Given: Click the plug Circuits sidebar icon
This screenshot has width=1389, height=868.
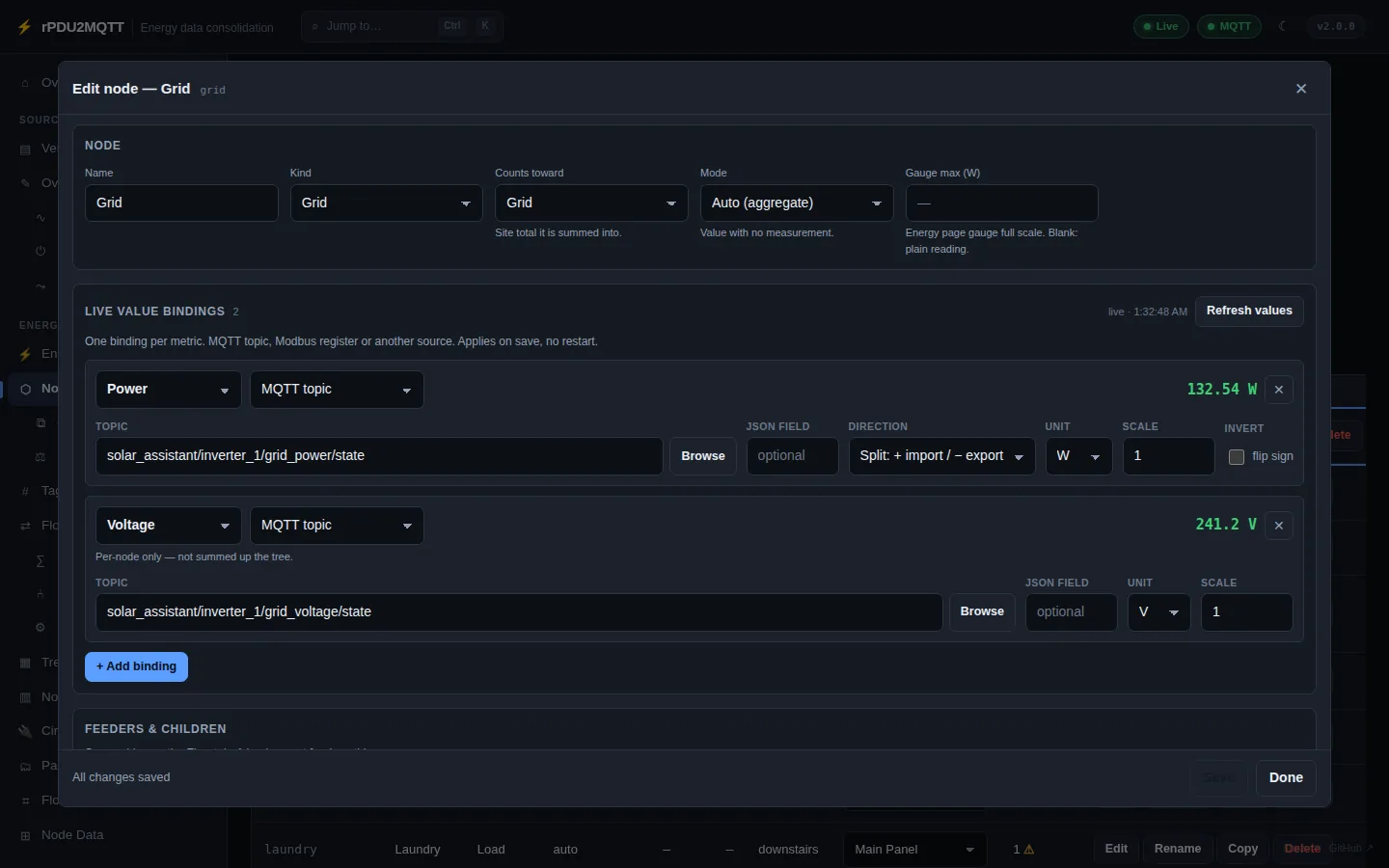Looking at the screenshot, I should (x=25, y=731).
